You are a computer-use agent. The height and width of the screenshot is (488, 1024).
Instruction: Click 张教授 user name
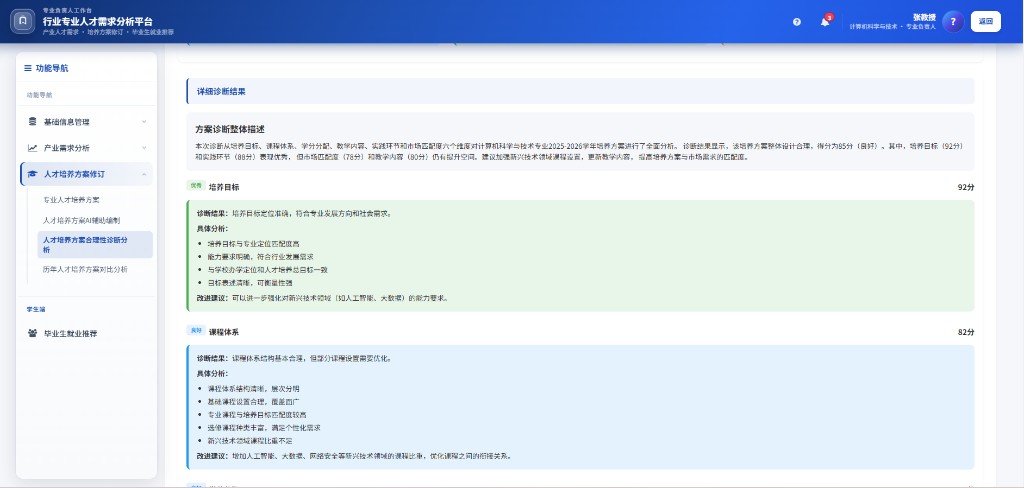[x=924, y=17]
